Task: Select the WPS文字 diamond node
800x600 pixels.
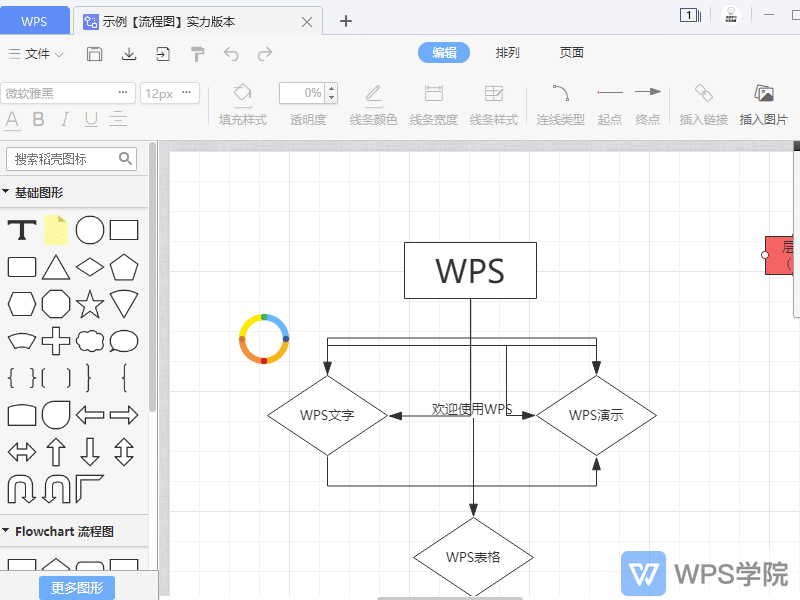Action: click(x=328, y=415)
